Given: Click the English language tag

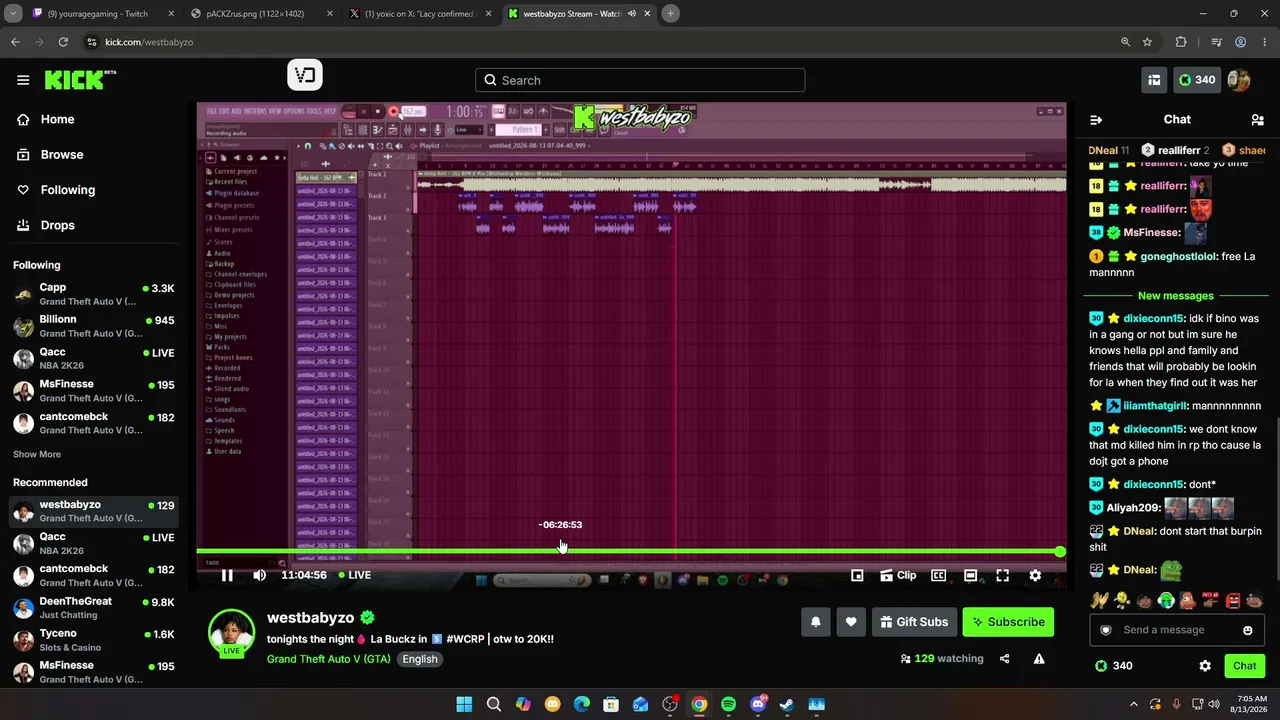Looking at the screenshot, I should pos(420,659).
